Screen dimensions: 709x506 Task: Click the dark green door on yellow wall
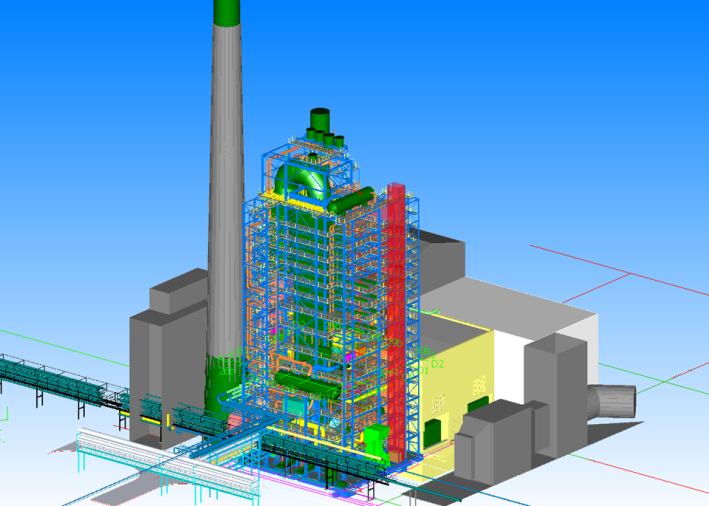coord(431,432)
